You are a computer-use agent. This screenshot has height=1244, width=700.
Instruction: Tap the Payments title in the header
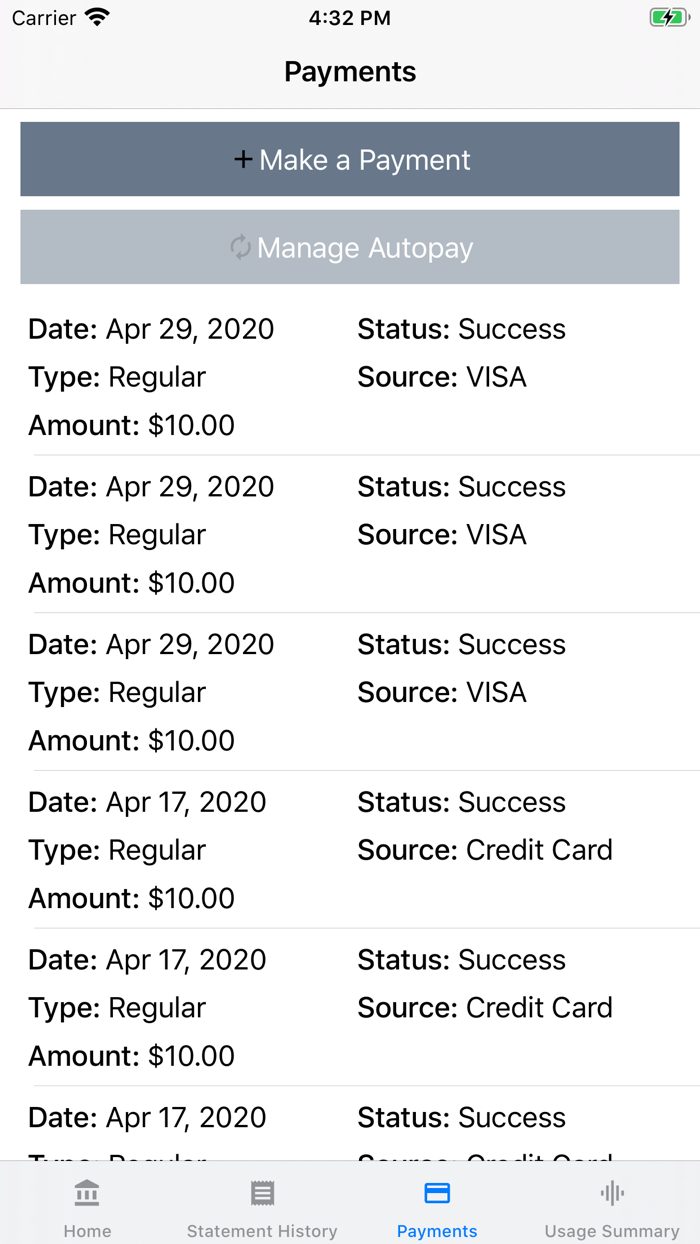350,72
